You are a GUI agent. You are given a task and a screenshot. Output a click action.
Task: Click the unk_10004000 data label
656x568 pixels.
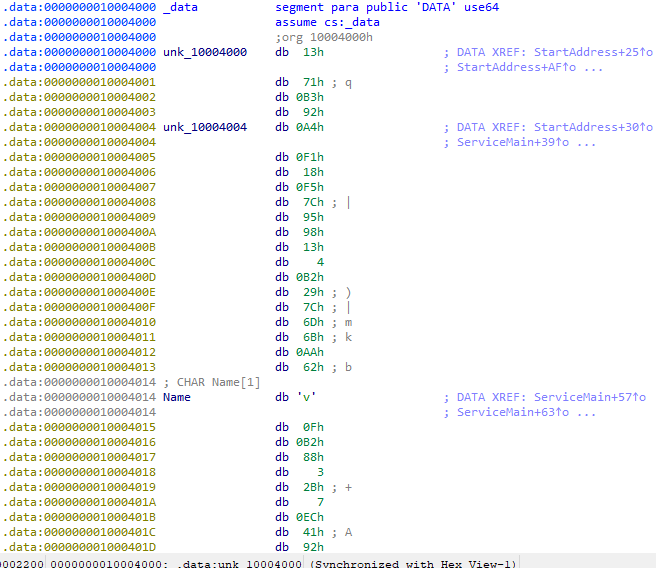205,52
